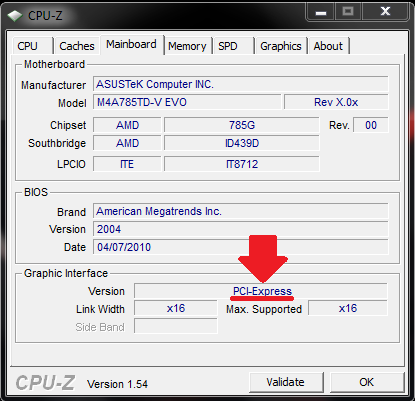The width and height of the screenshot is (415, 401).
Task: Click the Version 1.54 text at bottom
Action: (x=117, y=384)
